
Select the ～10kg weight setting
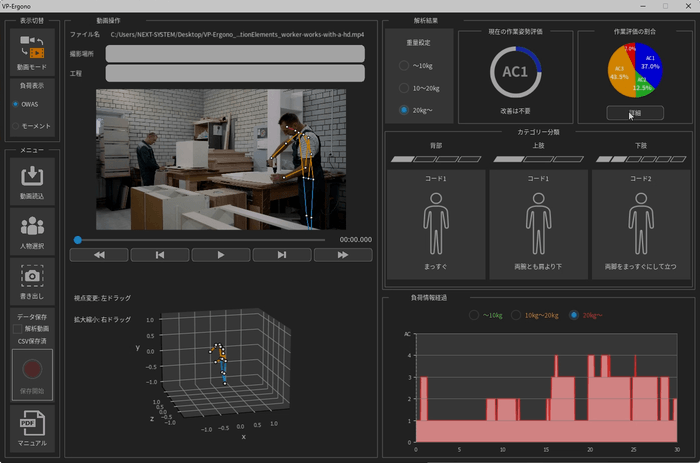pos(404,66)
